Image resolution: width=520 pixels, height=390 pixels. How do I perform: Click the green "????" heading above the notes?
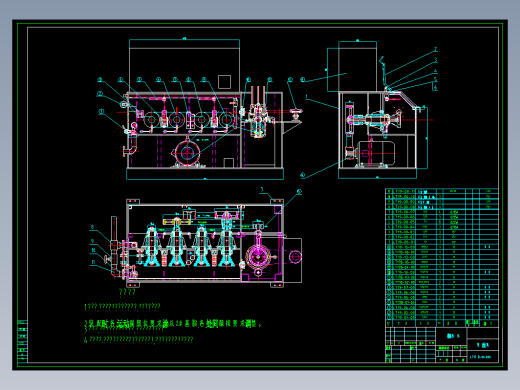(127, 293)
